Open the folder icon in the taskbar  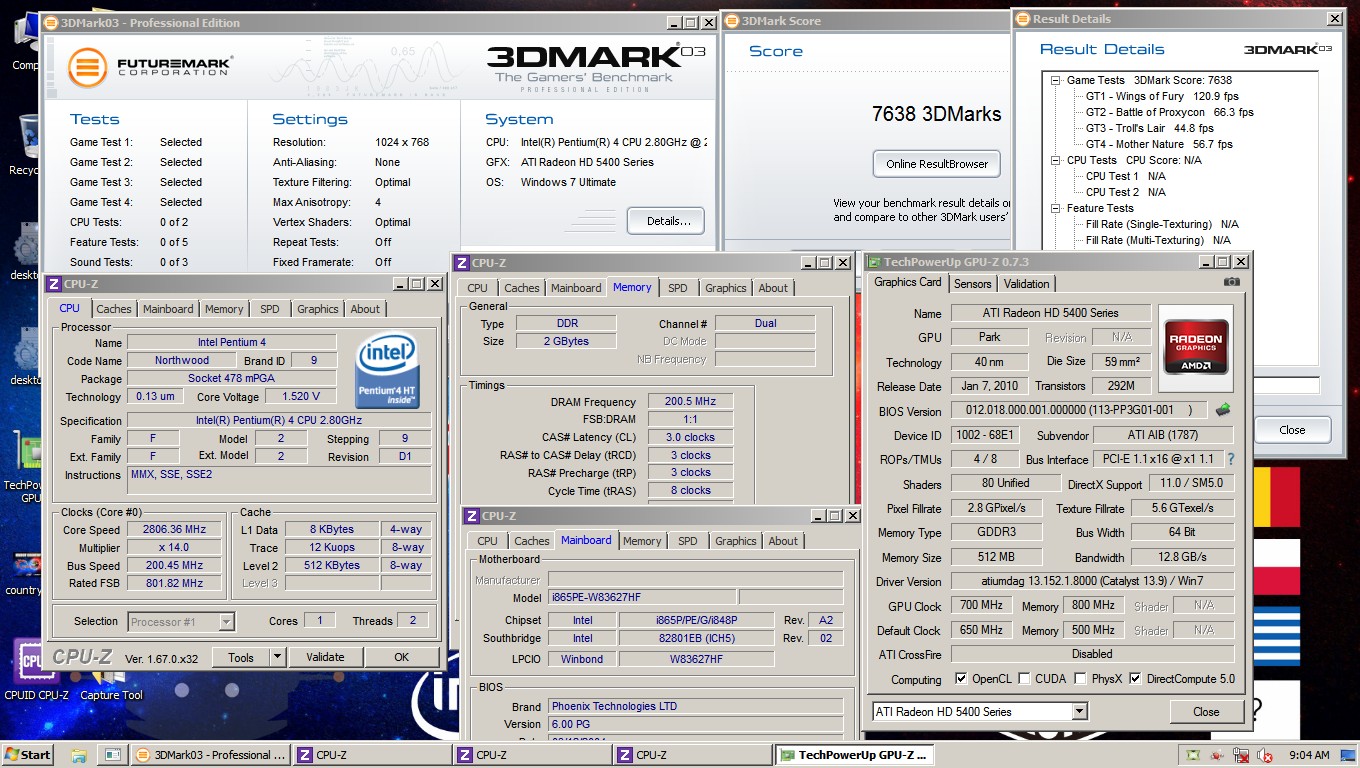pyautogui.click(x=79, y=755)
